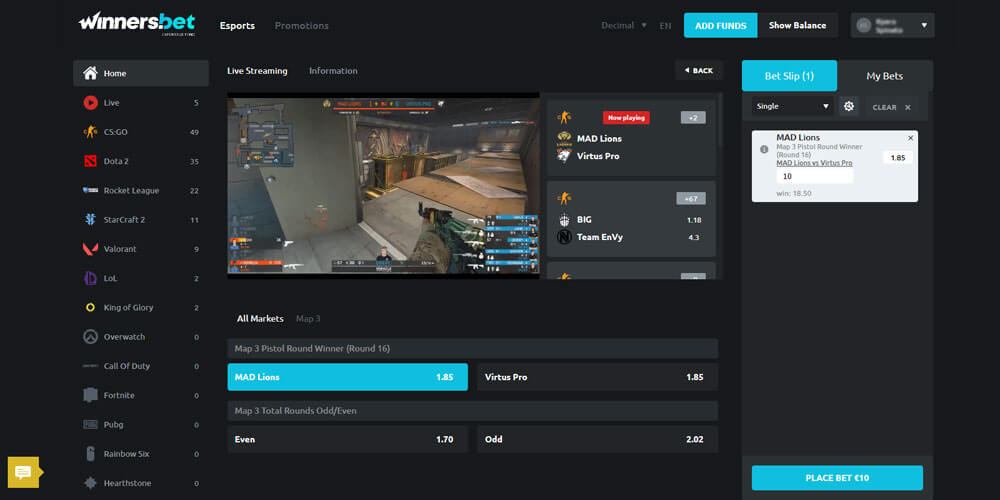Open the Esports menu item
The height and width of the screenshot is (500, 1000).
click(x=237, y=26)
